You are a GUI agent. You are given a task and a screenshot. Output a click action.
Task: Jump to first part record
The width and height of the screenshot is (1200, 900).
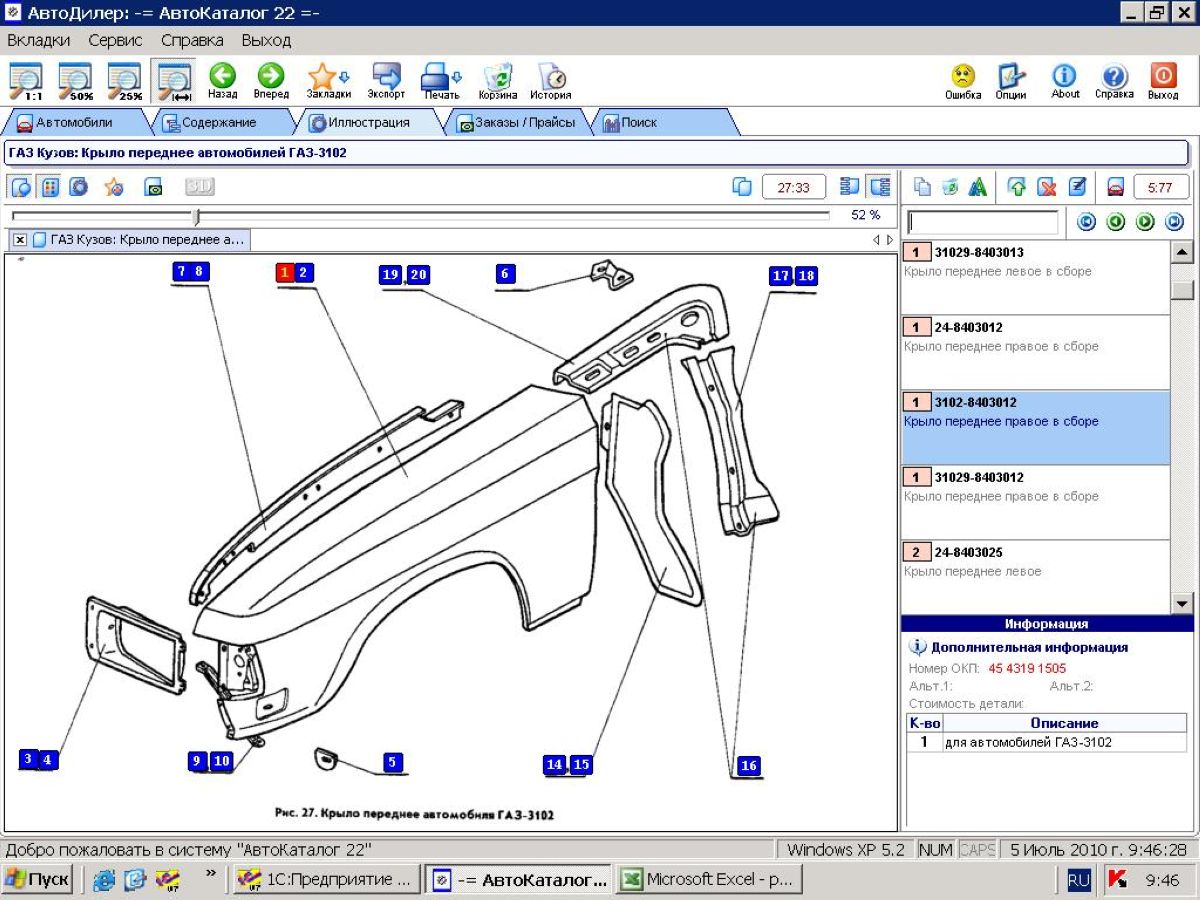(x=1087, y=222)
